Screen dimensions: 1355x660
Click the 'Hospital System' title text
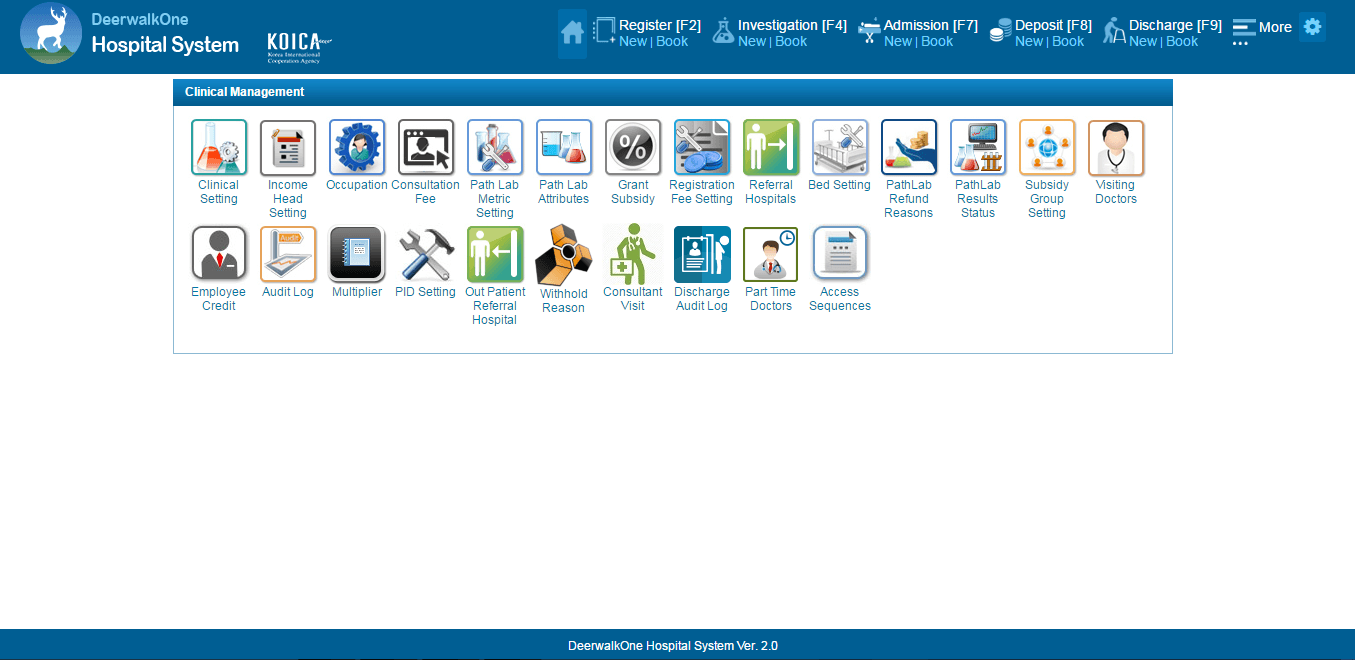[x=165, y=45]
